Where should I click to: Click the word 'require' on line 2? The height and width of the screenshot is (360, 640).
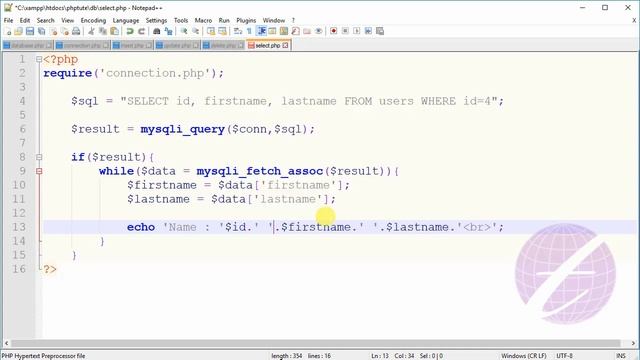[68, 73]
